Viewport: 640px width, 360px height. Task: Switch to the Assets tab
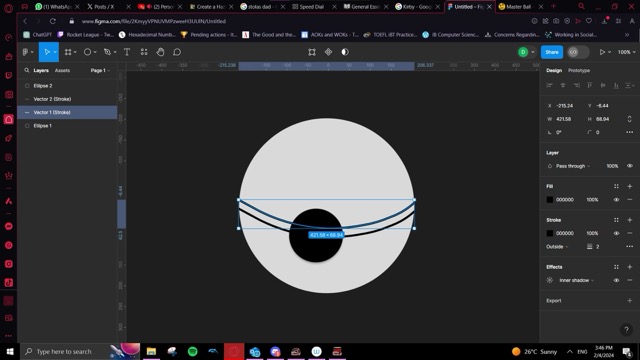pos(62,71)
